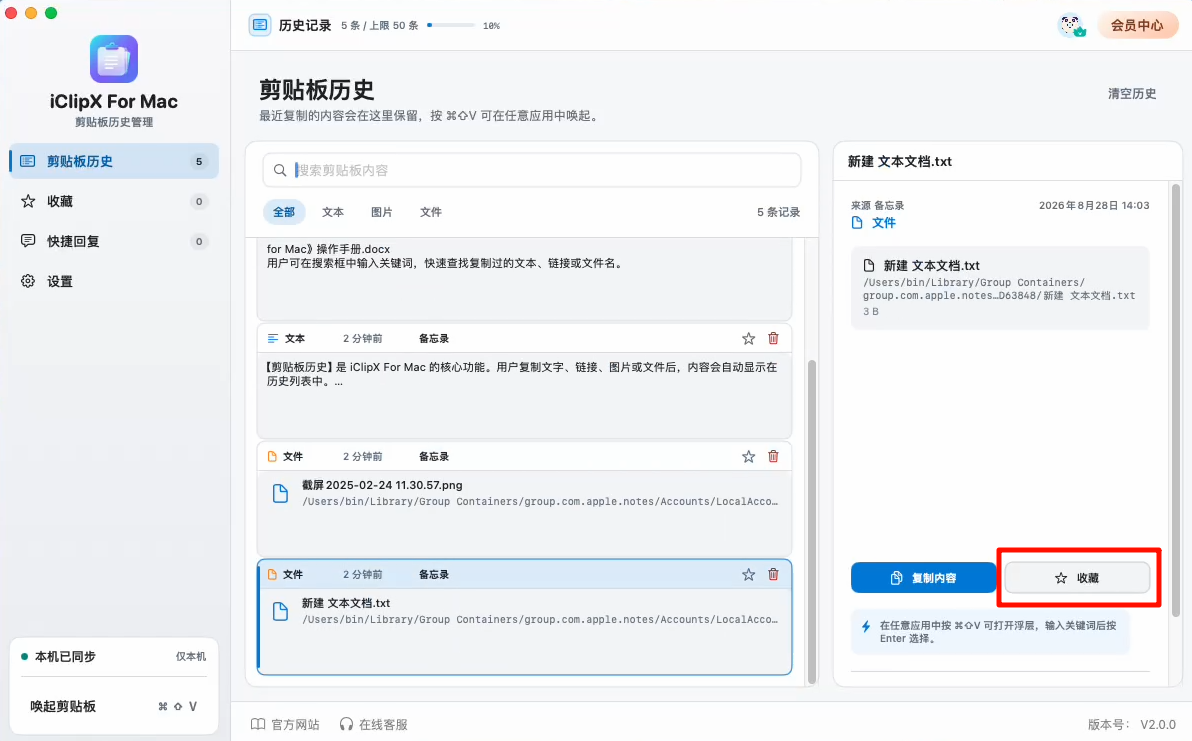Click the panda user avatar

(1072, 25)
